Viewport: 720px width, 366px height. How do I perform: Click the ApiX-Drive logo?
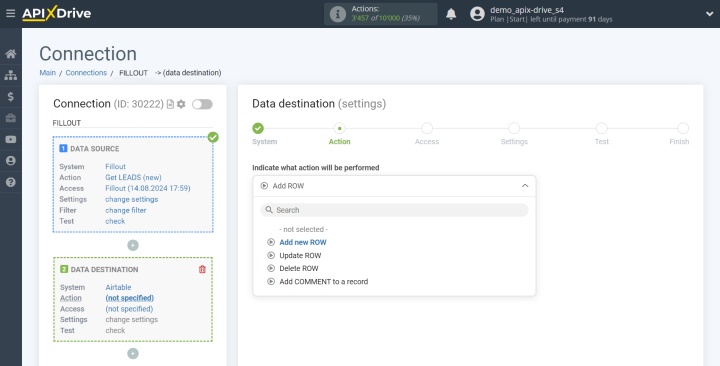coord(56,13)
